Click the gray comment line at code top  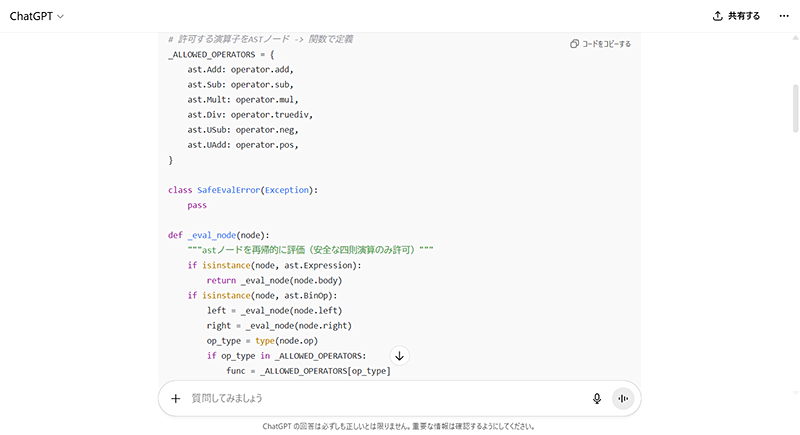[x=260, y=39]
